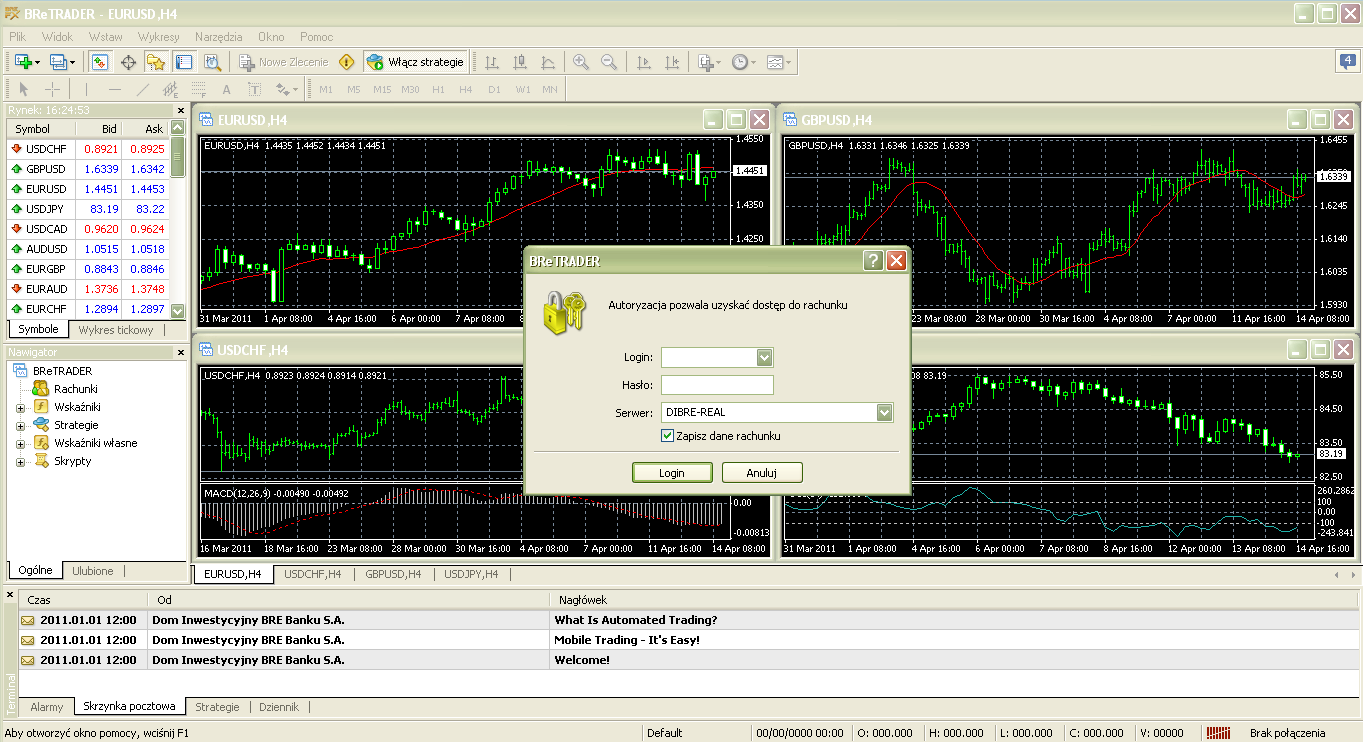This screenshot has height=742, width=1363.
Task: Toggle the Market Watch window icon
Action: [100, 62]
